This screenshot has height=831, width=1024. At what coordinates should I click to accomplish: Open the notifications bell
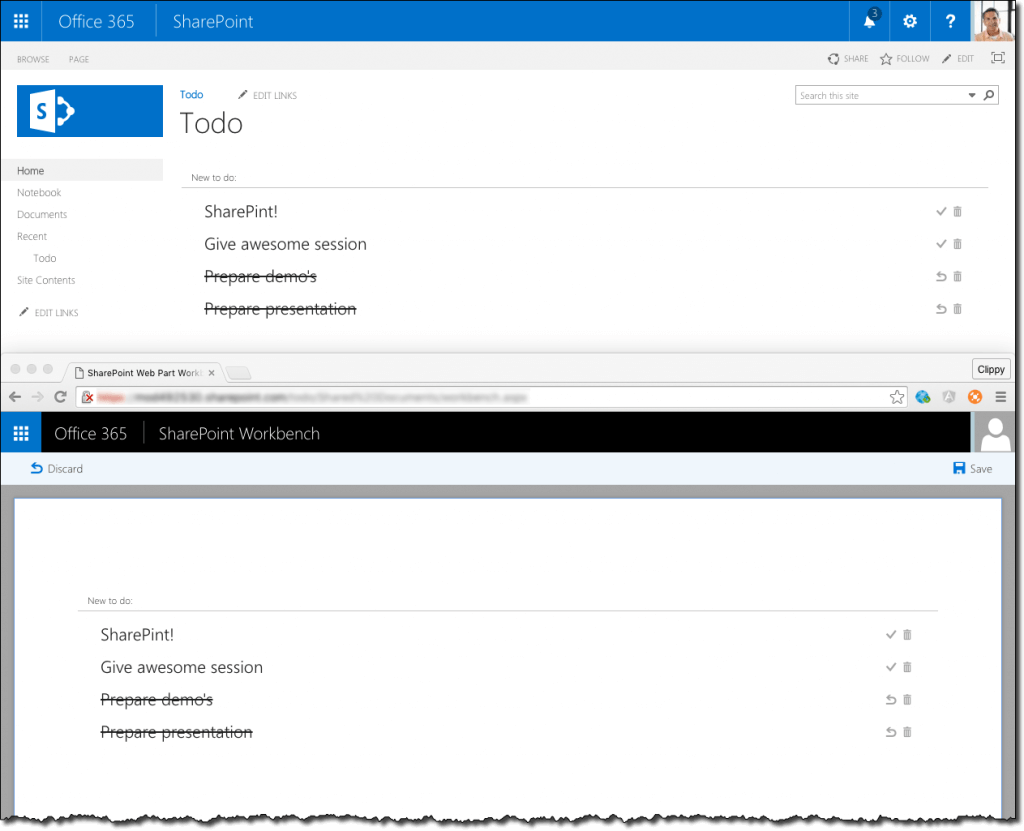pos(869,20)
